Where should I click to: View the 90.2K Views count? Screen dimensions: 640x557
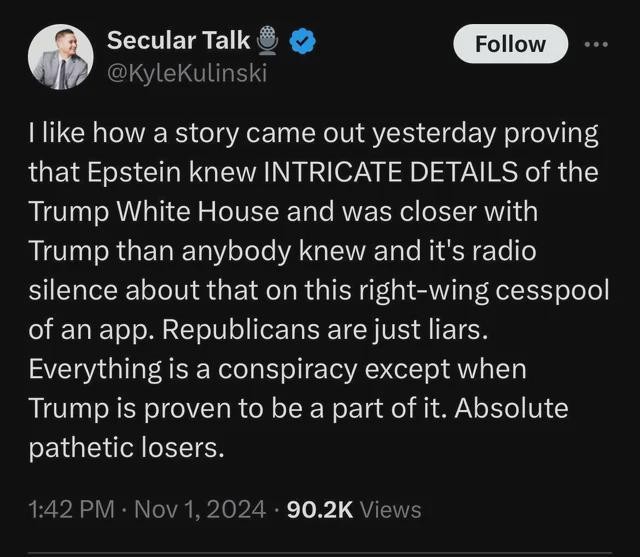click(x=354, y=510)
